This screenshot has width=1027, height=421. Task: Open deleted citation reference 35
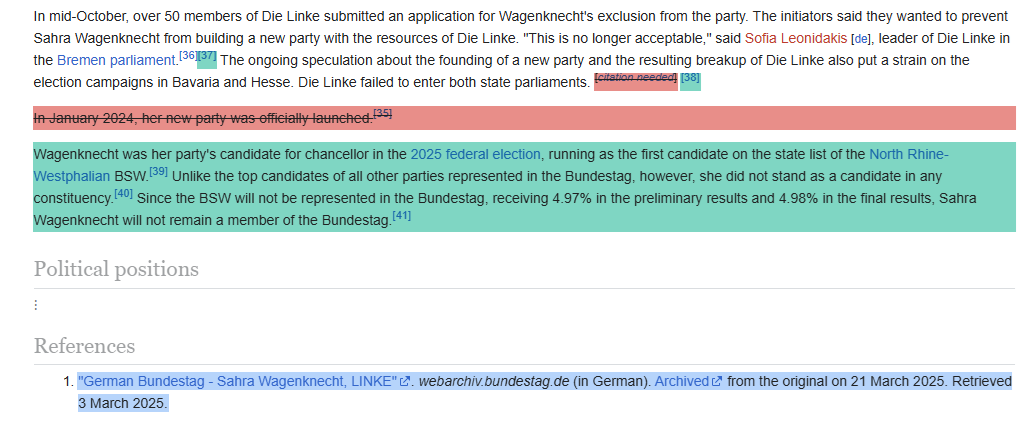coord(383,114)
